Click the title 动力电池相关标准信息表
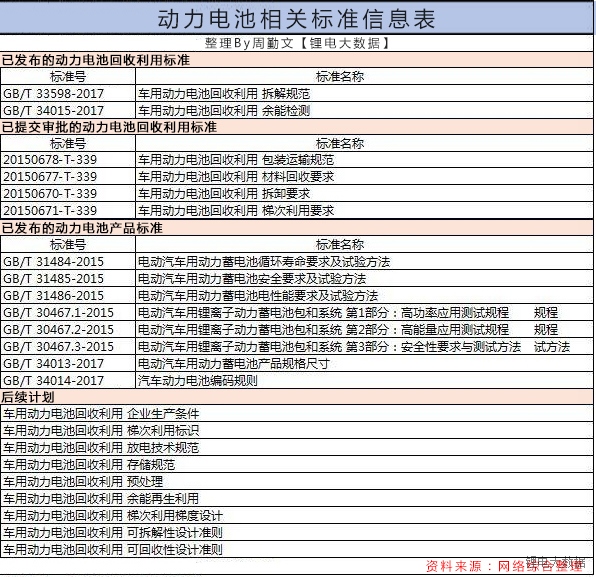This screenshot has width=596, height=577. coord(296,19)
